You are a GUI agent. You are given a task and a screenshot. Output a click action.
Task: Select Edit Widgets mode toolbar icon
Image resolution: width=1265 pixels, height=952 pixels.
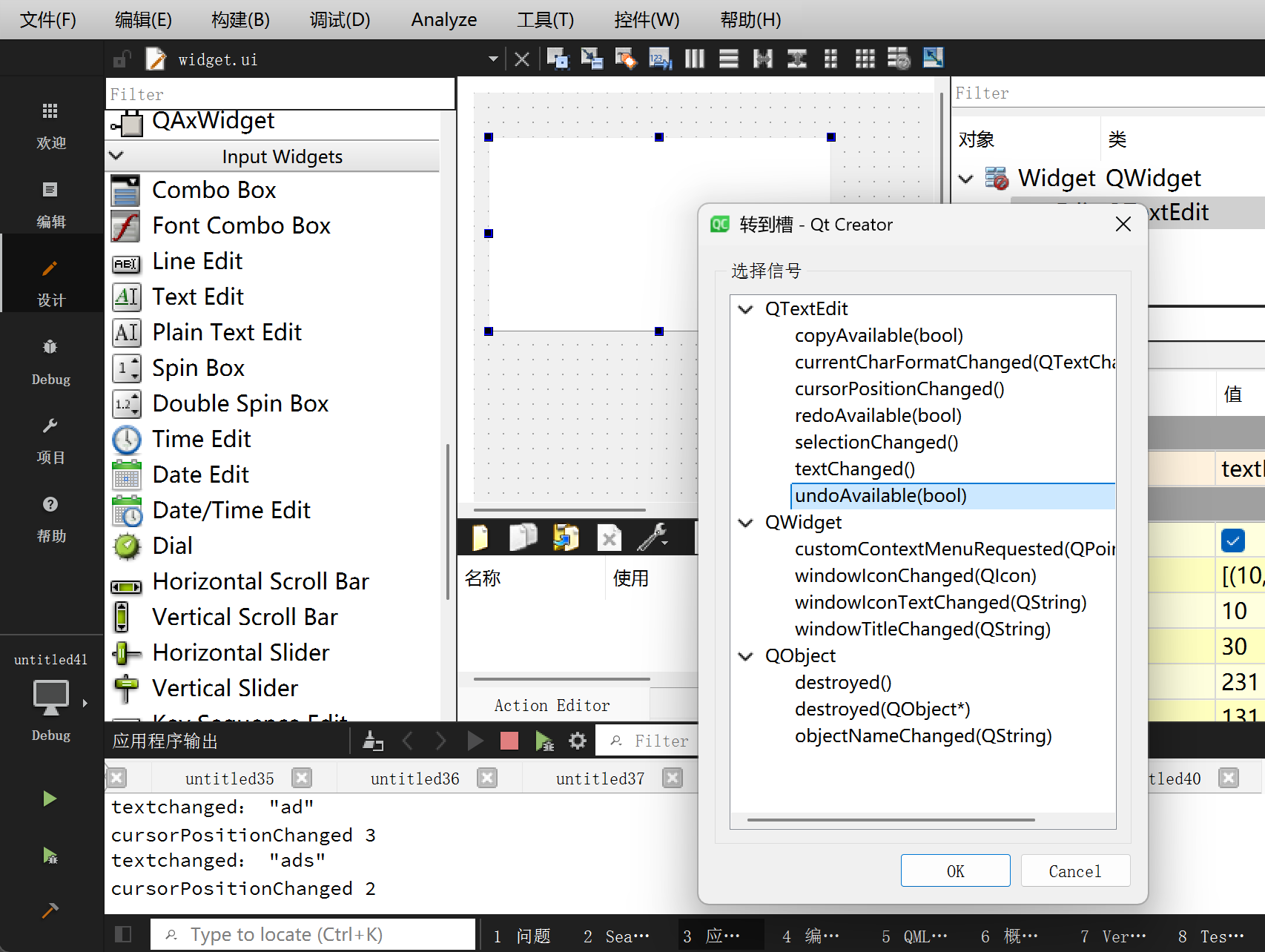click(x=558, y=59)
